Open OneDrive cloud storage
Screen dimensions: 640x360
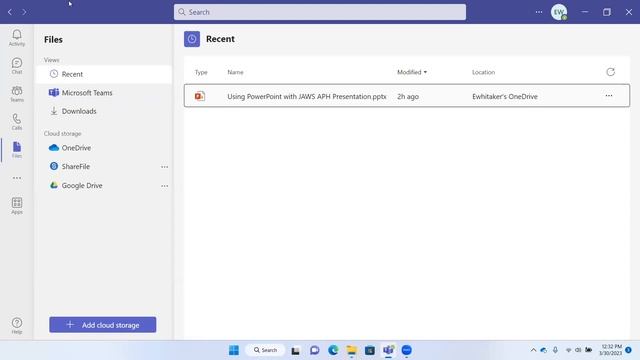pos(104,148)
